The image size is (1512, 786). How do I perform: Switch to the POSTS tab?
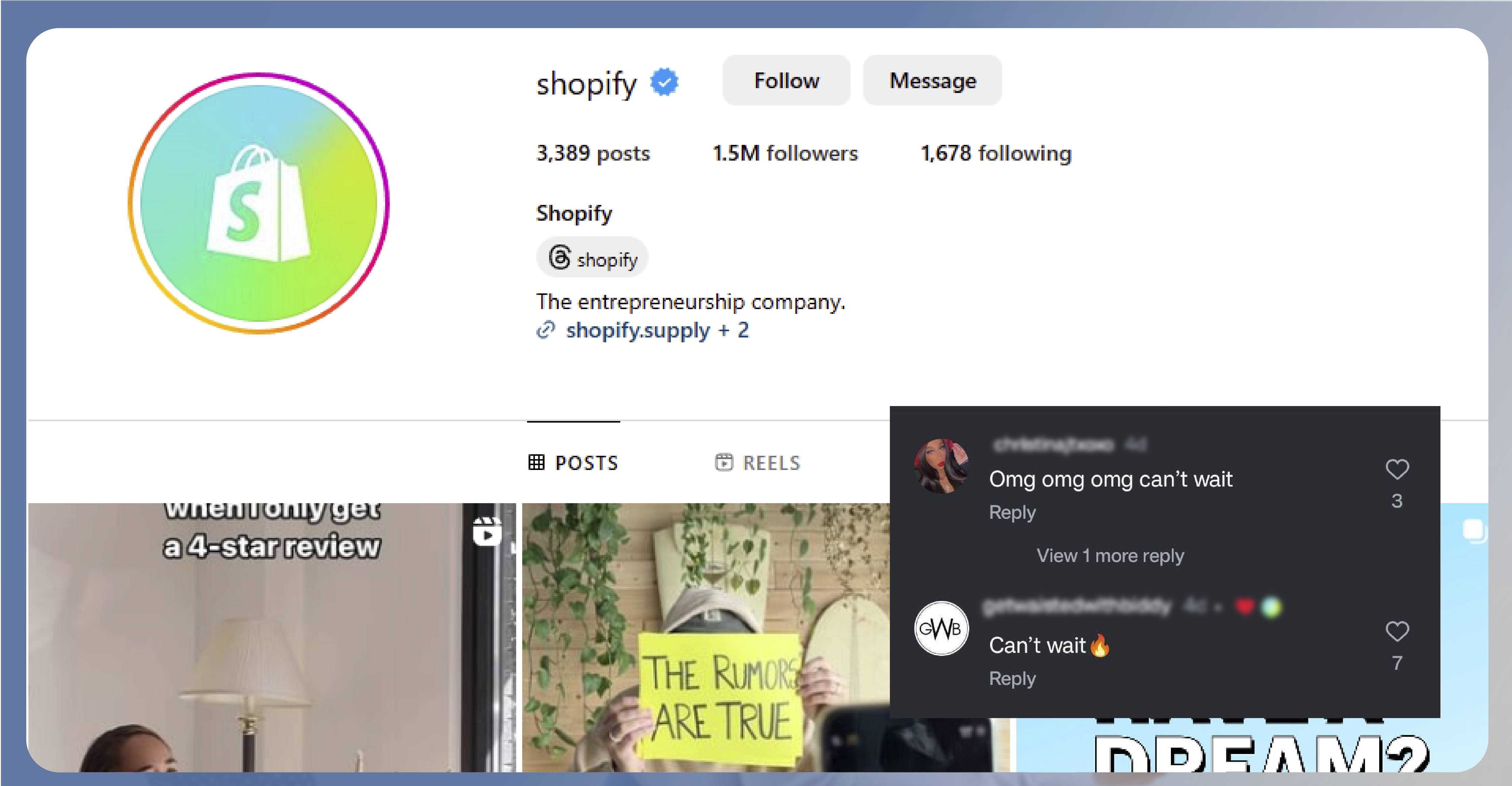click(x=573, y=462)
